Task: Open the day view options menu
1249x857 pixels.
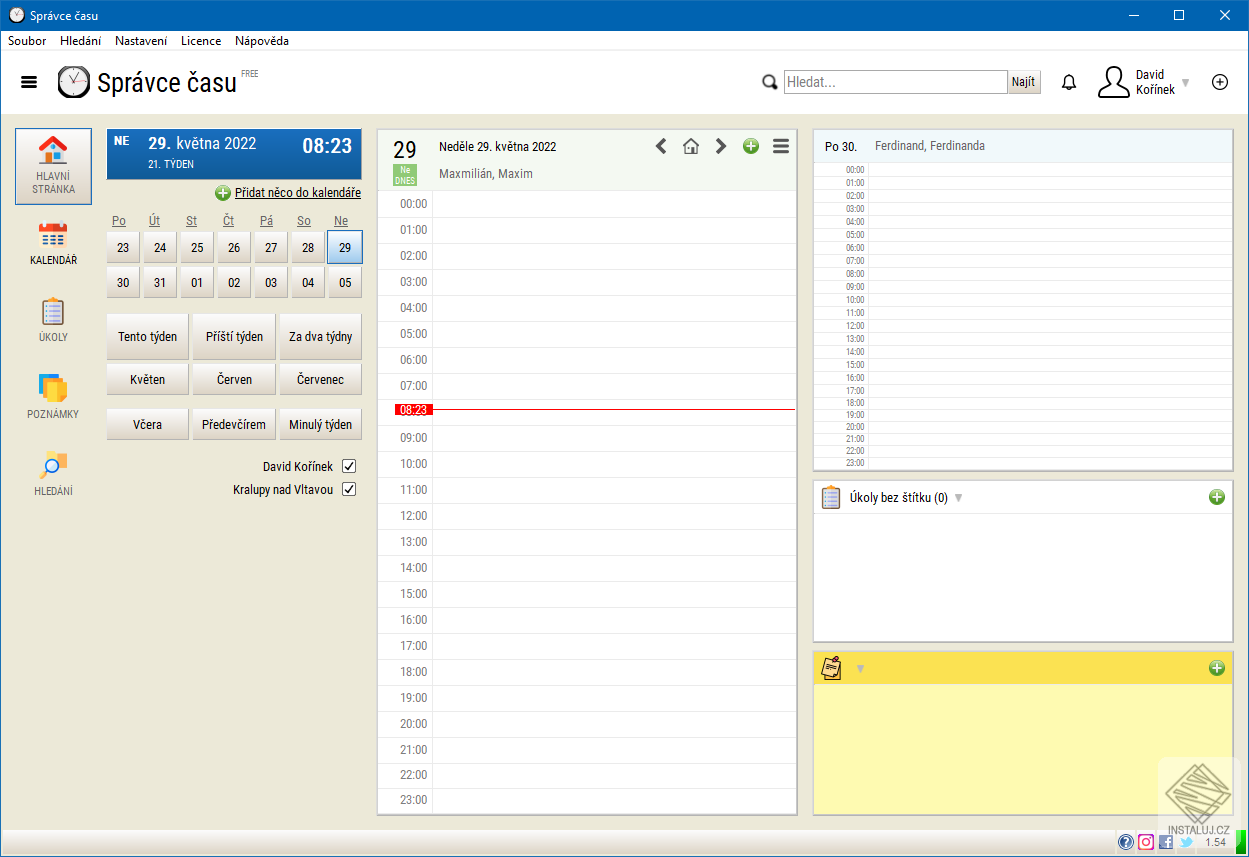Action: click(781, 146)
